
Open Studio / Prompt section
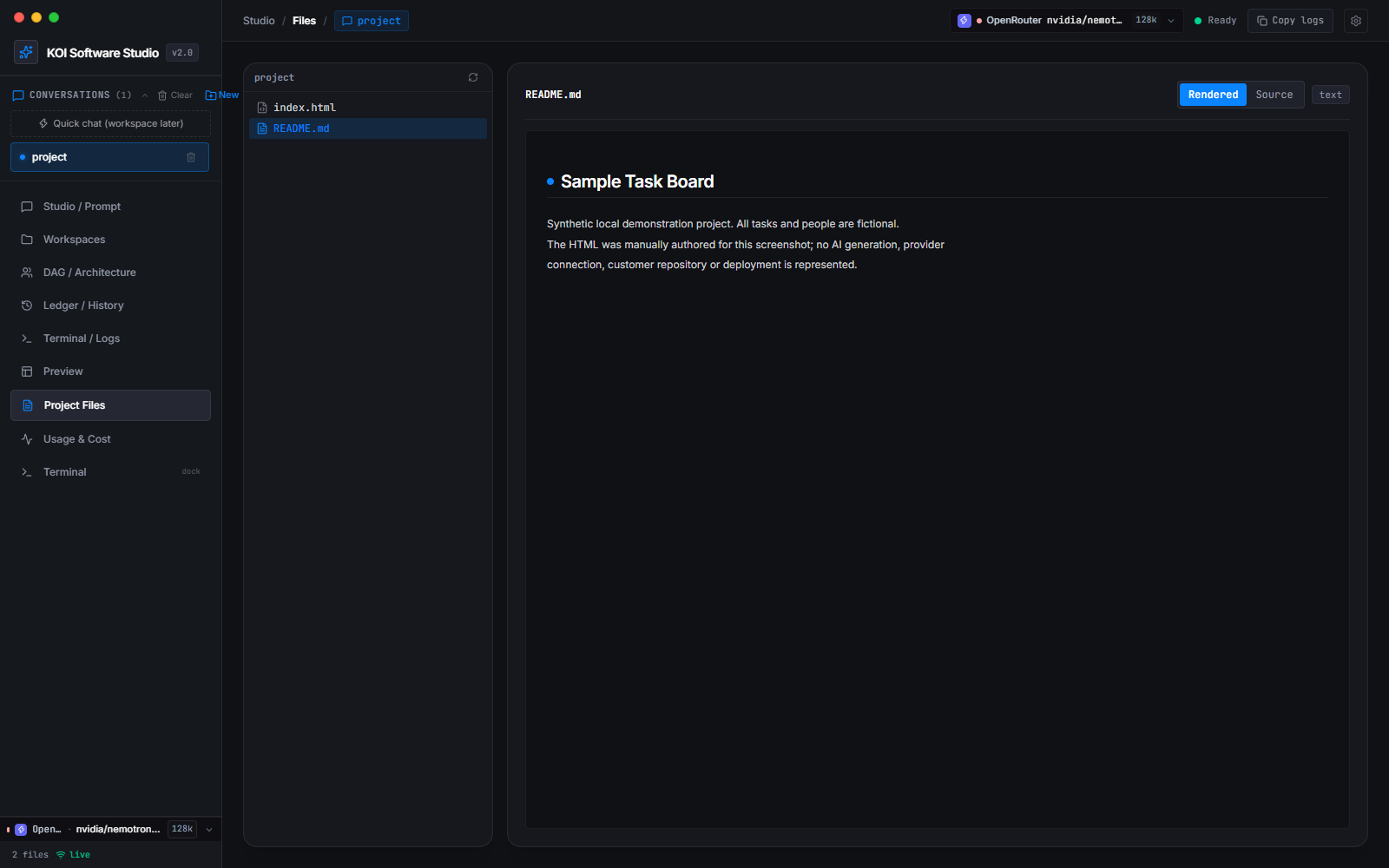110,207
